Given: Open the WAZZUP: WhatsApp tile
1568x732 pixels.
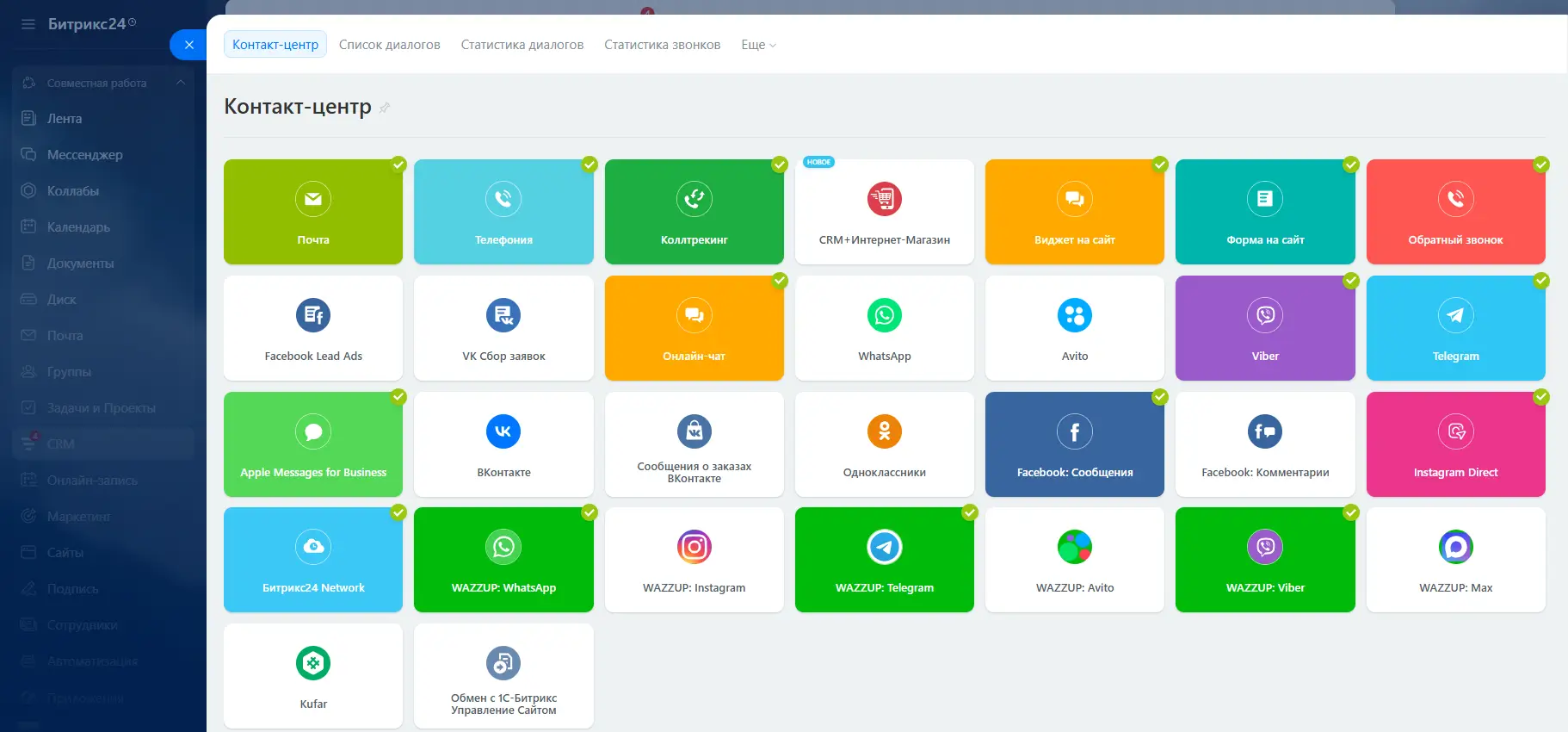Looking at the screenshot, I should [x=503, y=560].
